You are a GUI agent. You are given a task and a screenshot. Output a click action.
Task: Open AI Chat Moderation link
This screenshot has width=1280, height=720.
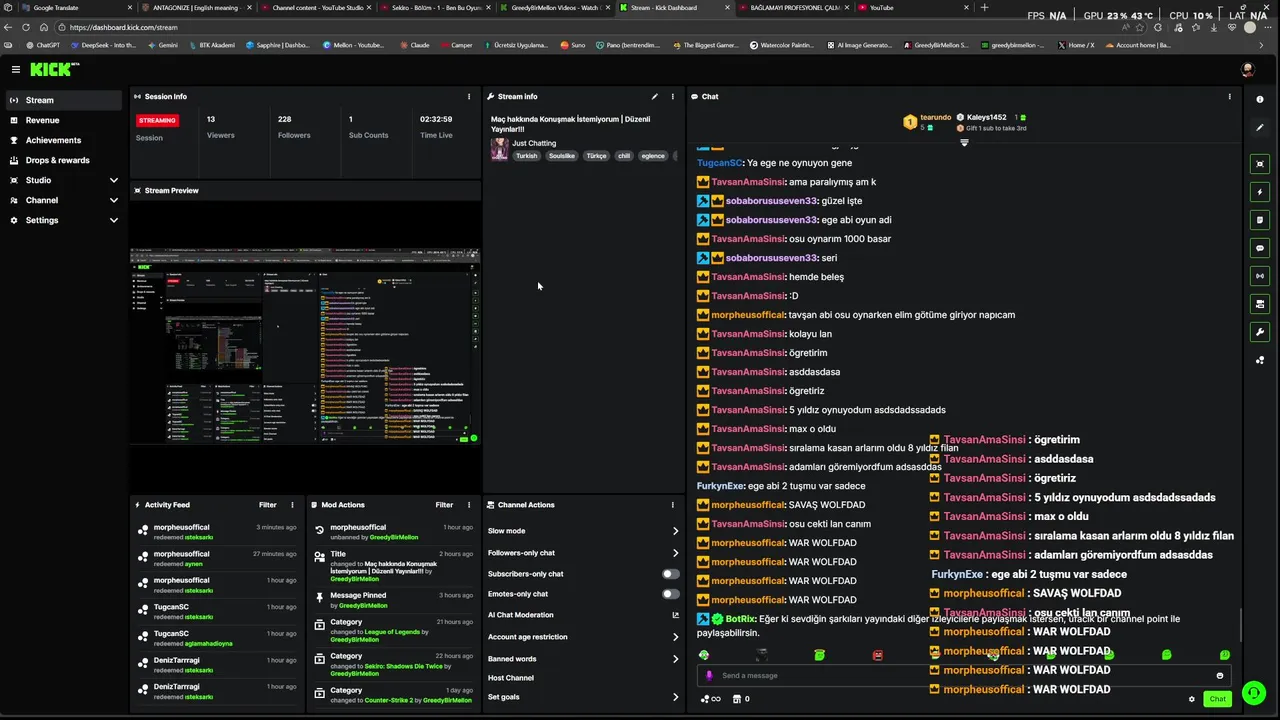(583, 615)
